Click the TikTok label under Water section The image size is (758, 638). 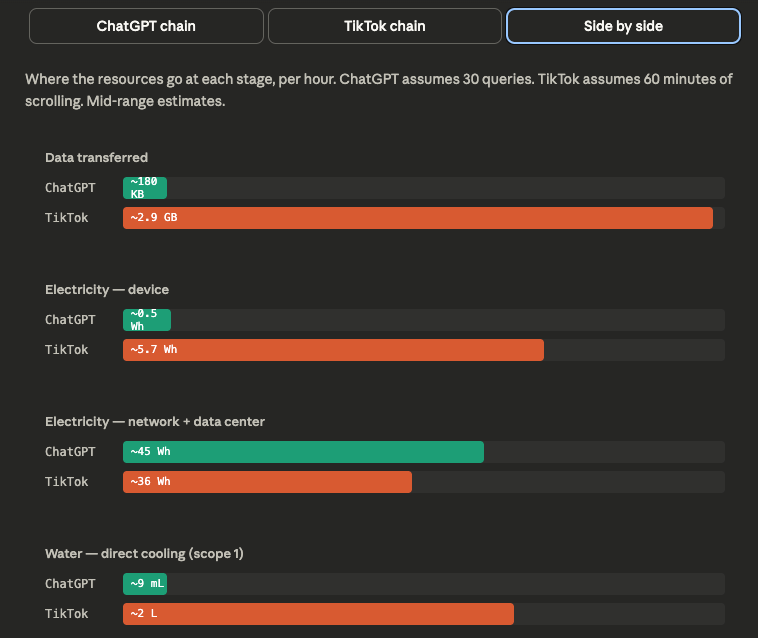(x=66, y=614)
